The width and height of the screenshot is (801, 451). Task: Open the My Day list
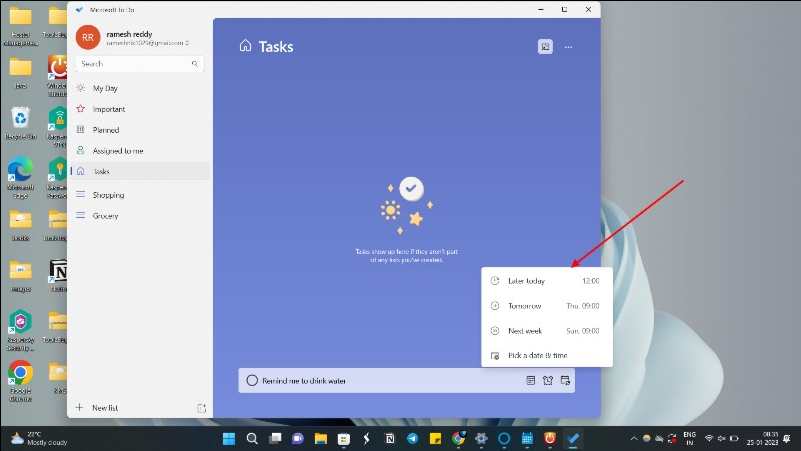(x=105, y=88)
